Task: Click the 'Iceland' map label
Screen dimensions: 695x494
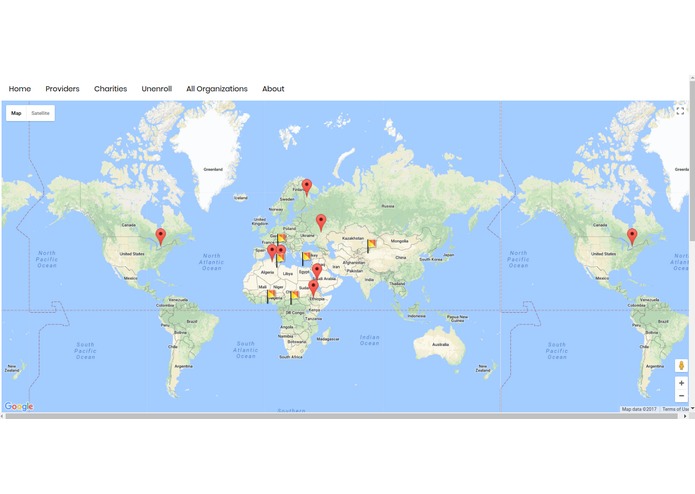Action: [x=241, y=198]
